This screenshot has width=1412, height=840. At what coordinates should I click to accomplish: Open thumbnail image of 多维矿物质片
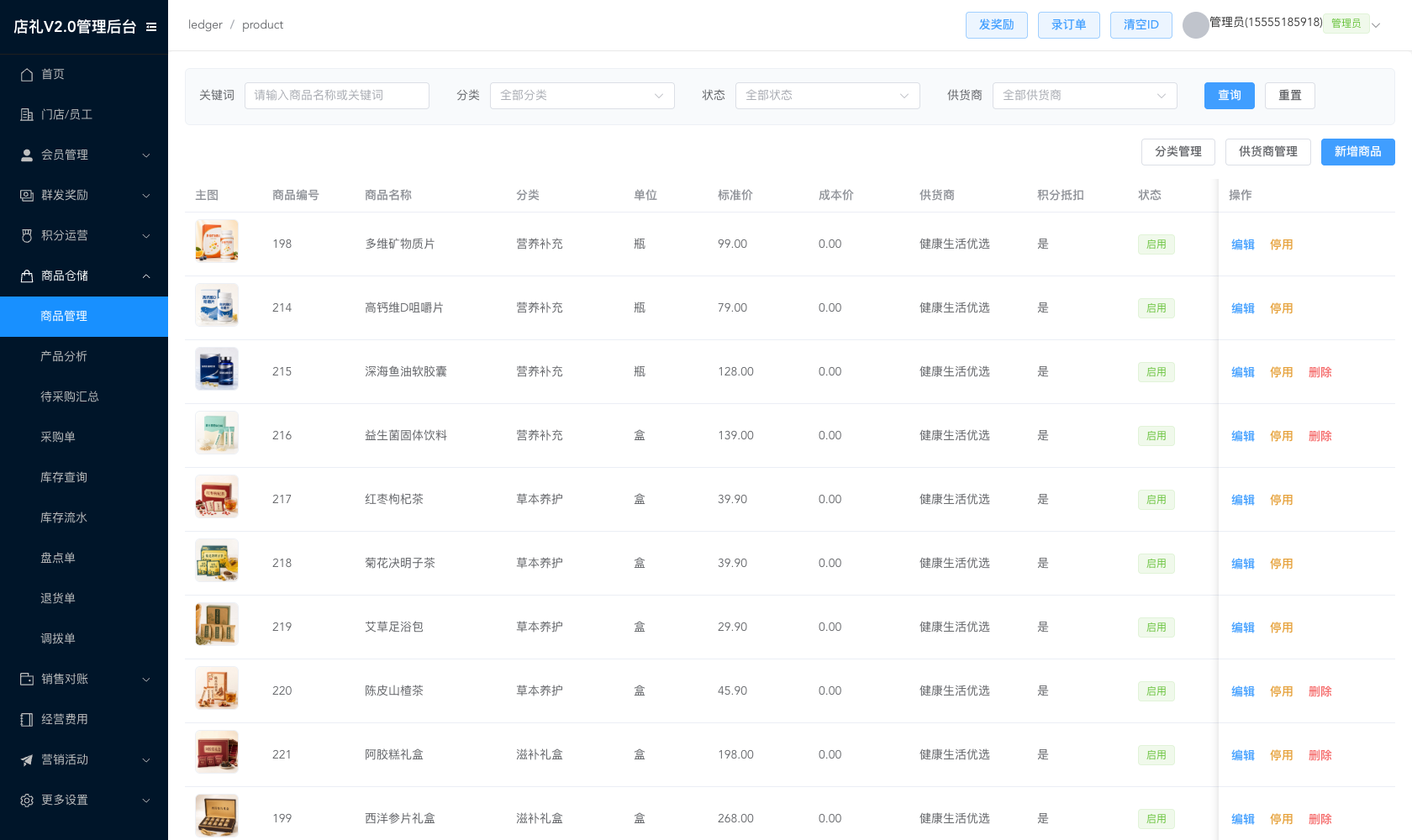pyautogui.click(x=217, y=241)
